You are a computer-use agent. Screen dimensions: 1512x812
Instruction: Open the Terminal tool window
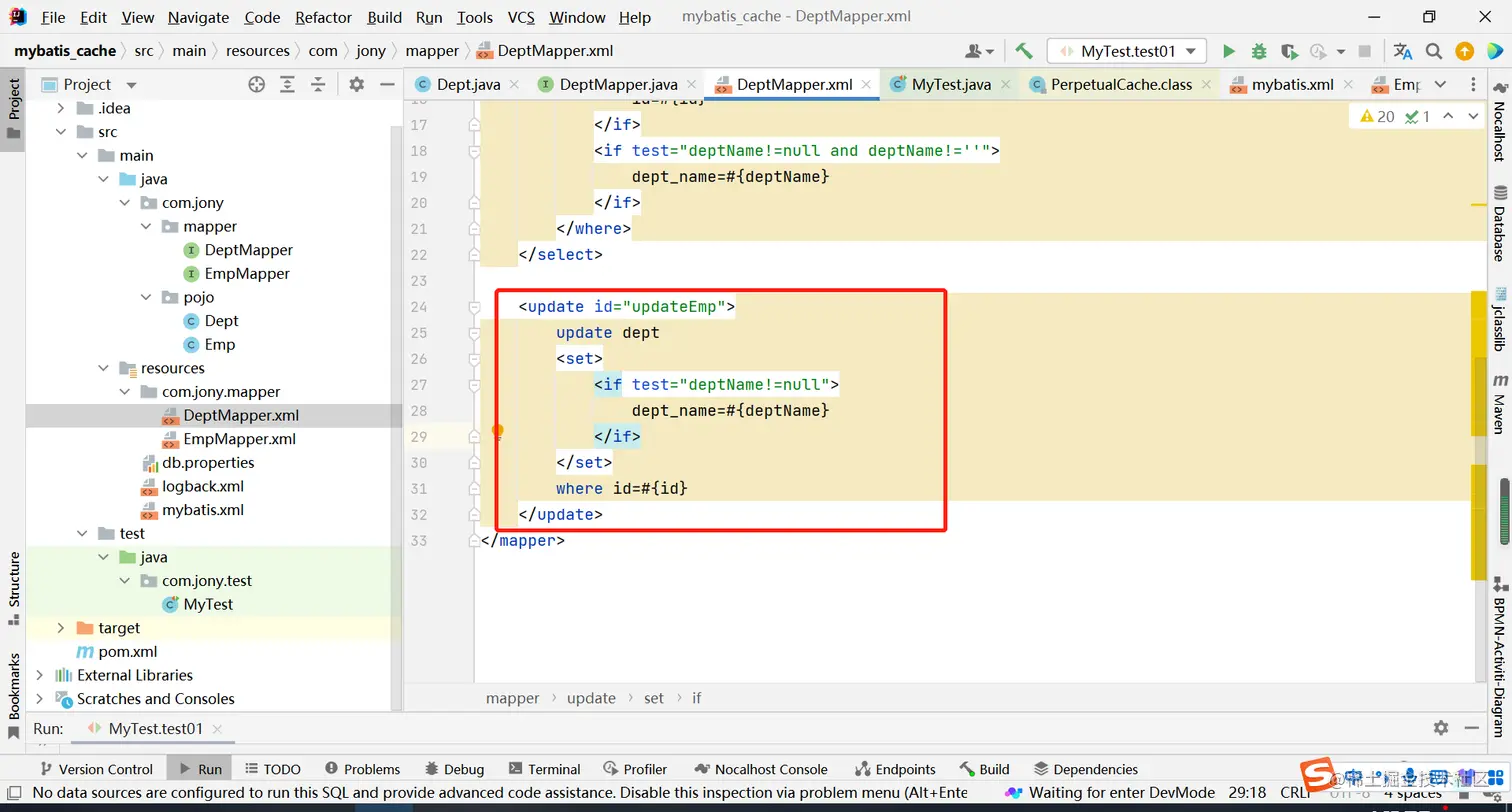[x=545, y=769]
